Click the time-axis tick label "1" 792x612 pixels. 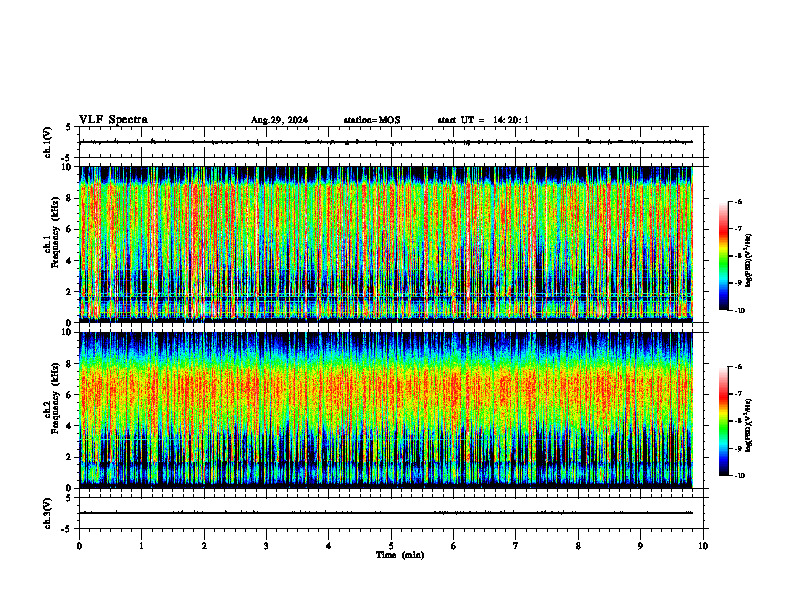pos(141,546)
